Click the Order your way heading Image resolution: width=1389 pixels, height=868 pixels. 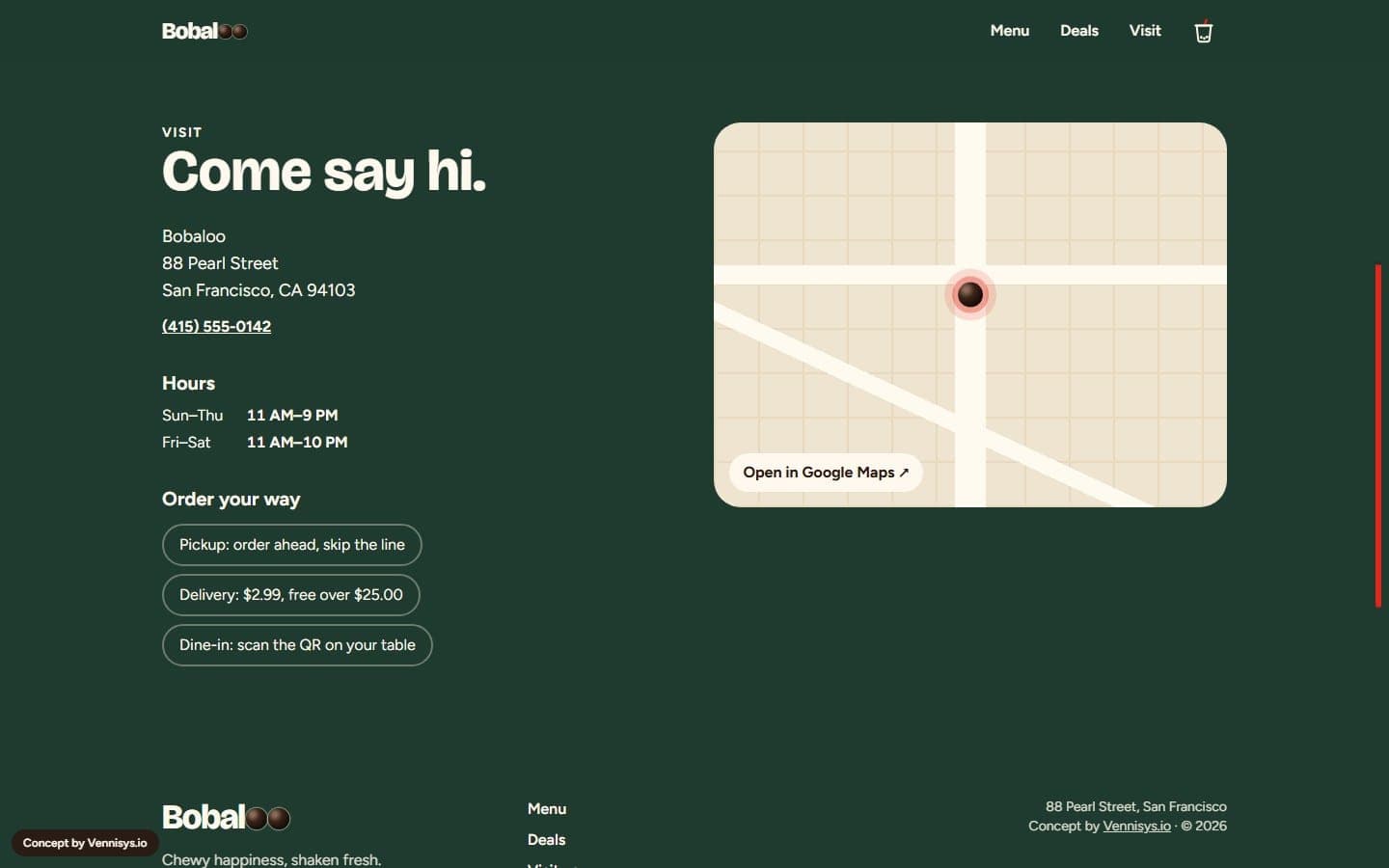(x=231, y=500)
